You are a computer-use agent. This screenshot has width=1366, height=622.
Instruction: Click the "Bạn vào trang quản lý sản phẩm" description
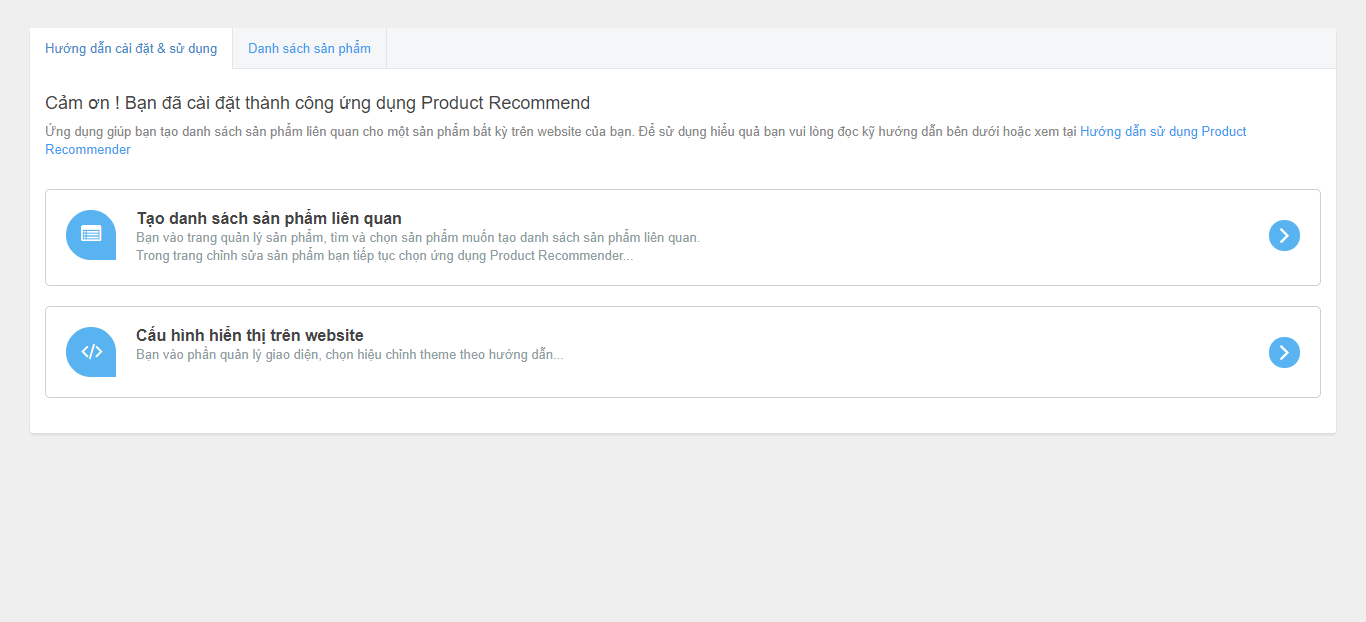point(417,238)
